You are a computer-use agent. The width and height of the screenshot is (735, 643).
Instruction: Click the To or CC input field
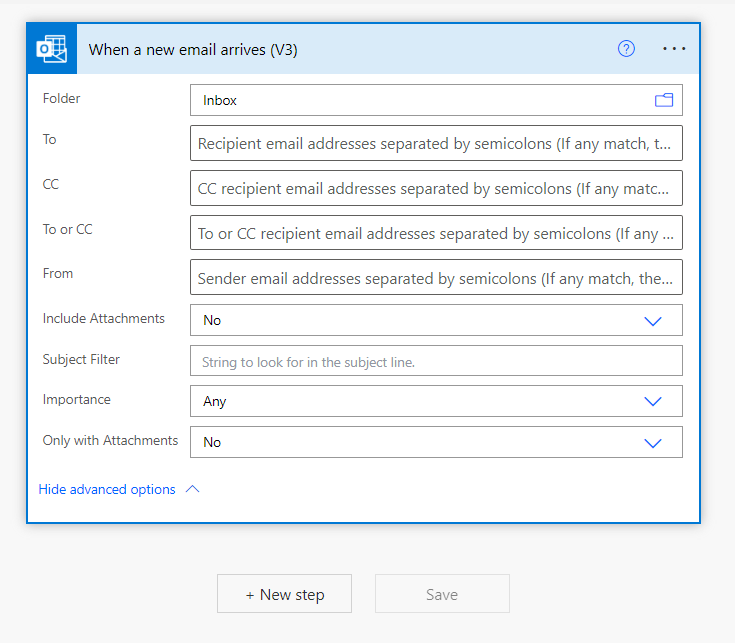point(436,232)
